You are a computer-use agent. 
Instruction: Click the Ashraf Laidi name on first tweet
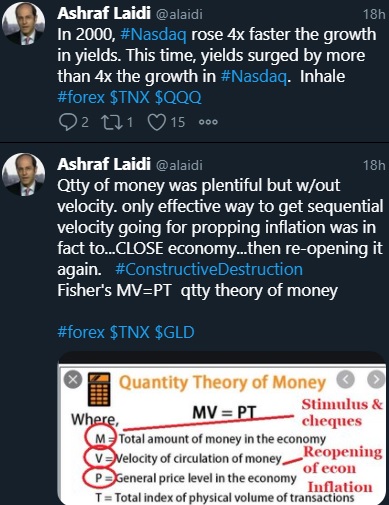click(x=104, y=14)
